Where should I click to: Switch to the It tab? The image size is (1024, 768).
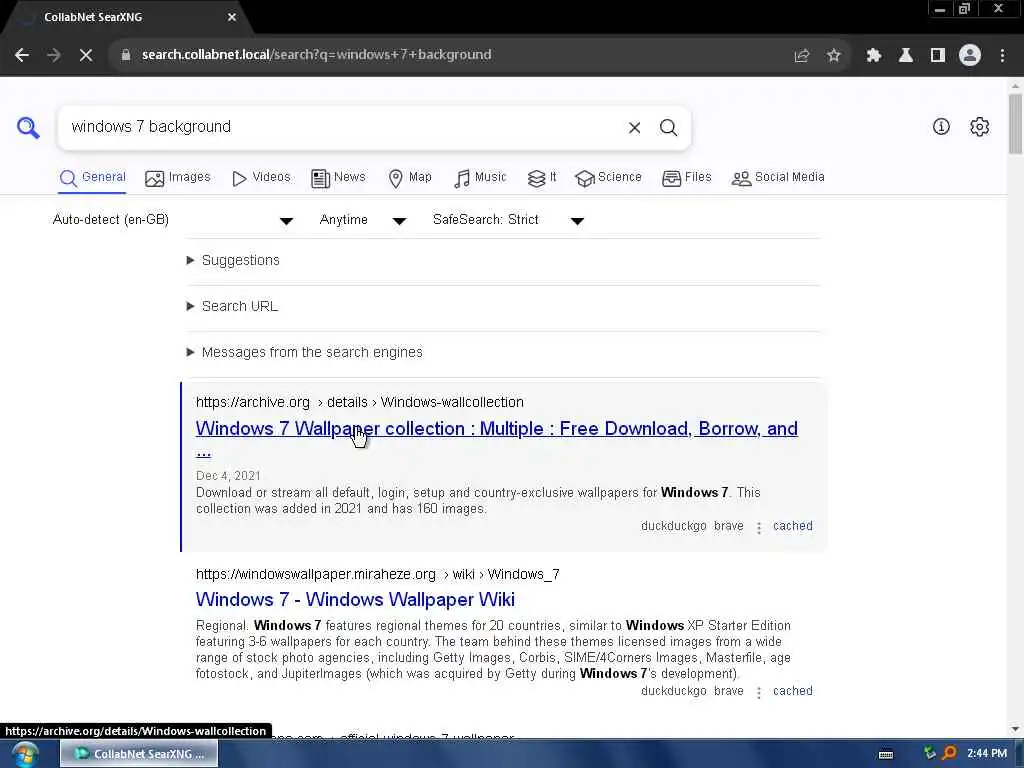coord(542,178)
